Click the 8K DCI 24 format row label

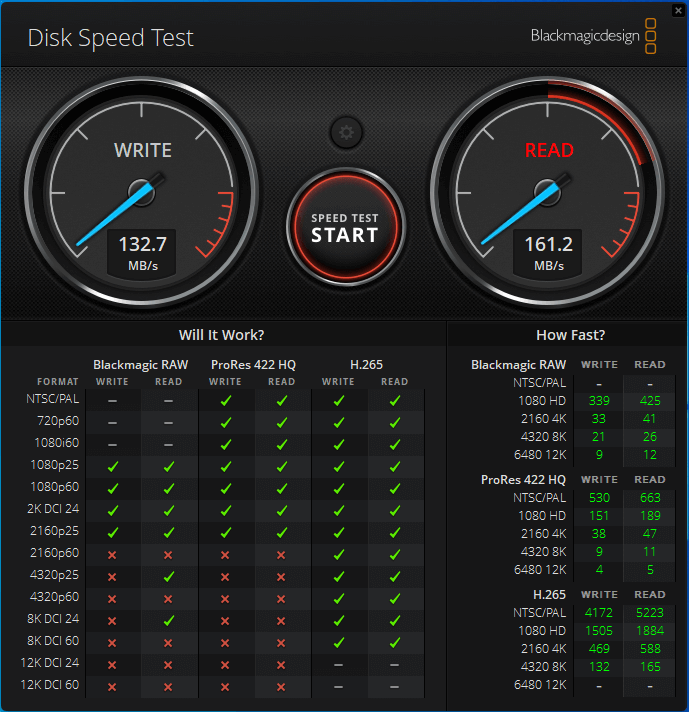(x=53, y=619)
